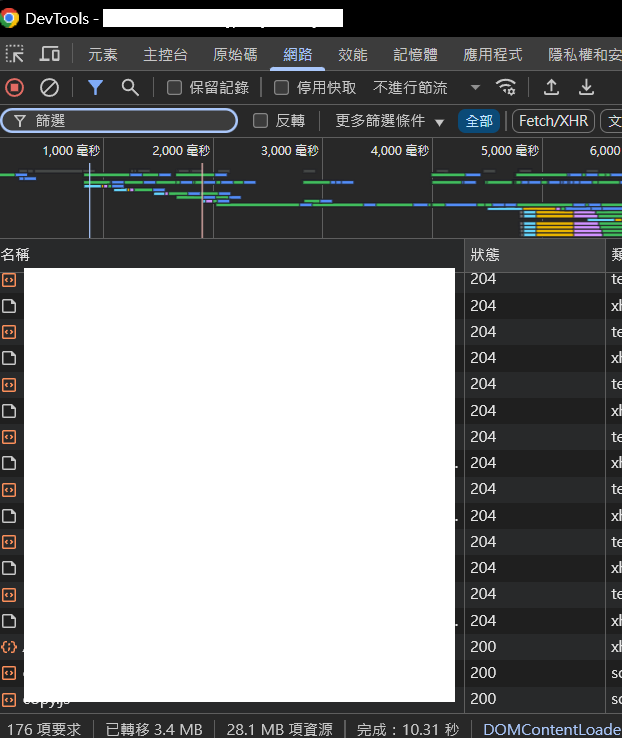Screen dimensions: 622x738
Task: Open network conditions Wi-Fi icon
Action: 507,87
